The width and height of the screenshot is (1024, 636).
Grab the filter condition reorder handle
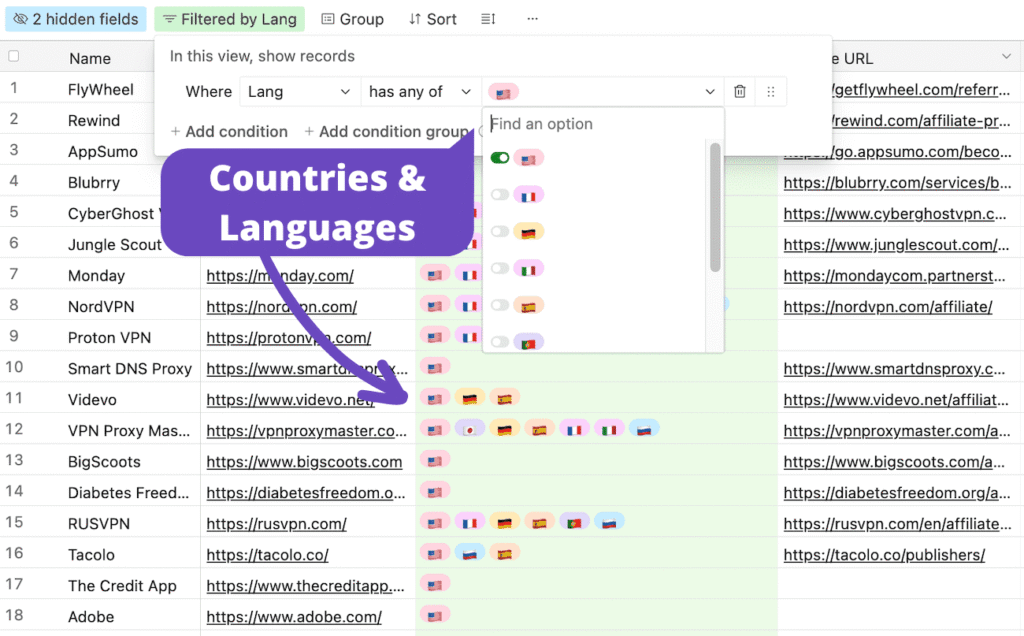[x=771, y=91]
